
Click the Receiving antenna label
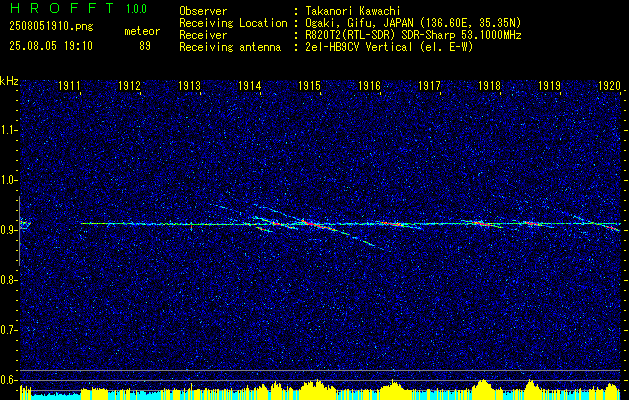click(230, 47)
